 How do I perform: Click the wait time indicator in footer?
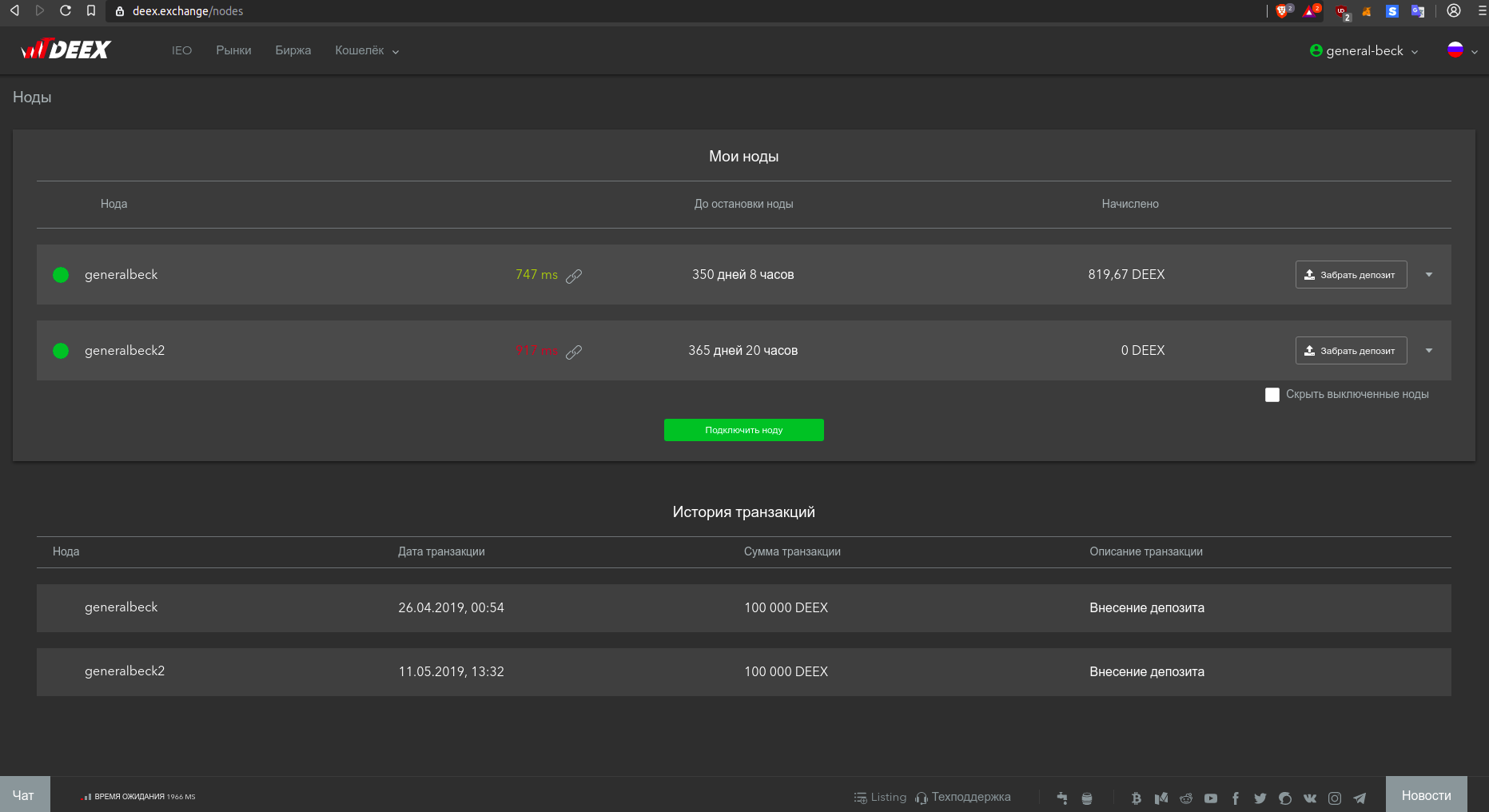tap(139, 797)
